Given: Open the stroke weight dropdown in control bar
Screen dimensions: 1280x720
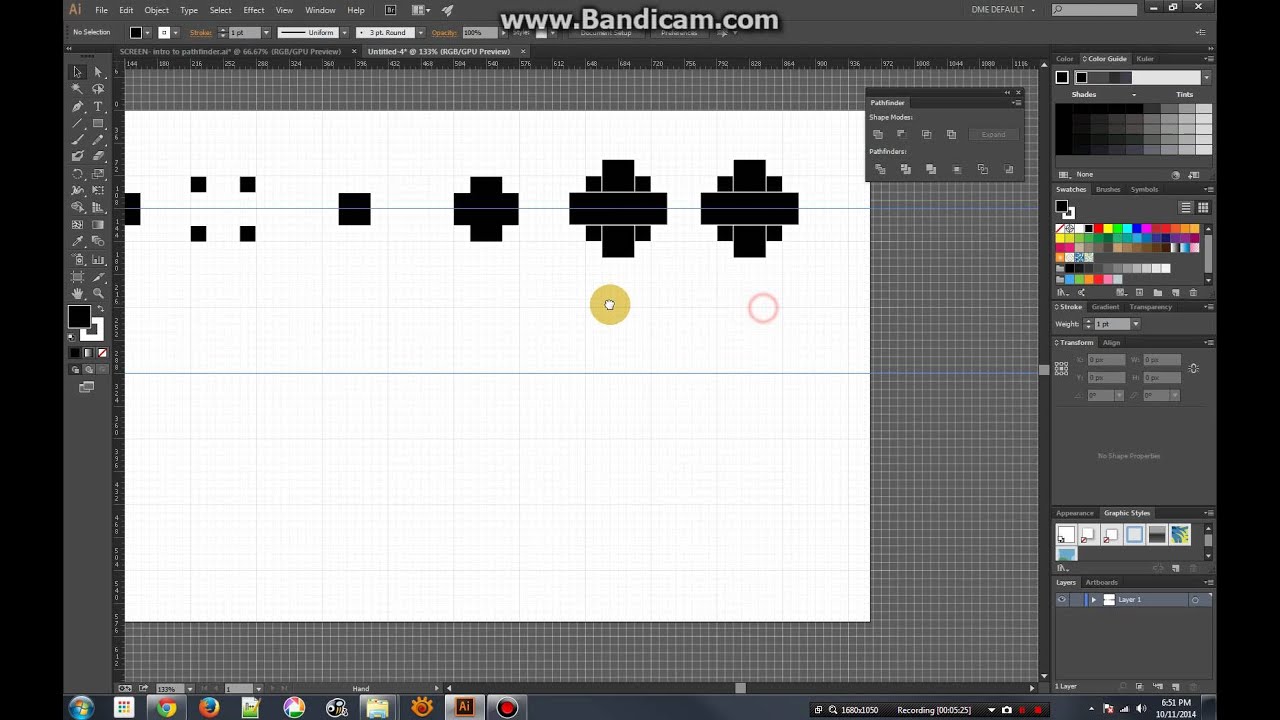Looking at the screenshot, I should tap(266, 32).
